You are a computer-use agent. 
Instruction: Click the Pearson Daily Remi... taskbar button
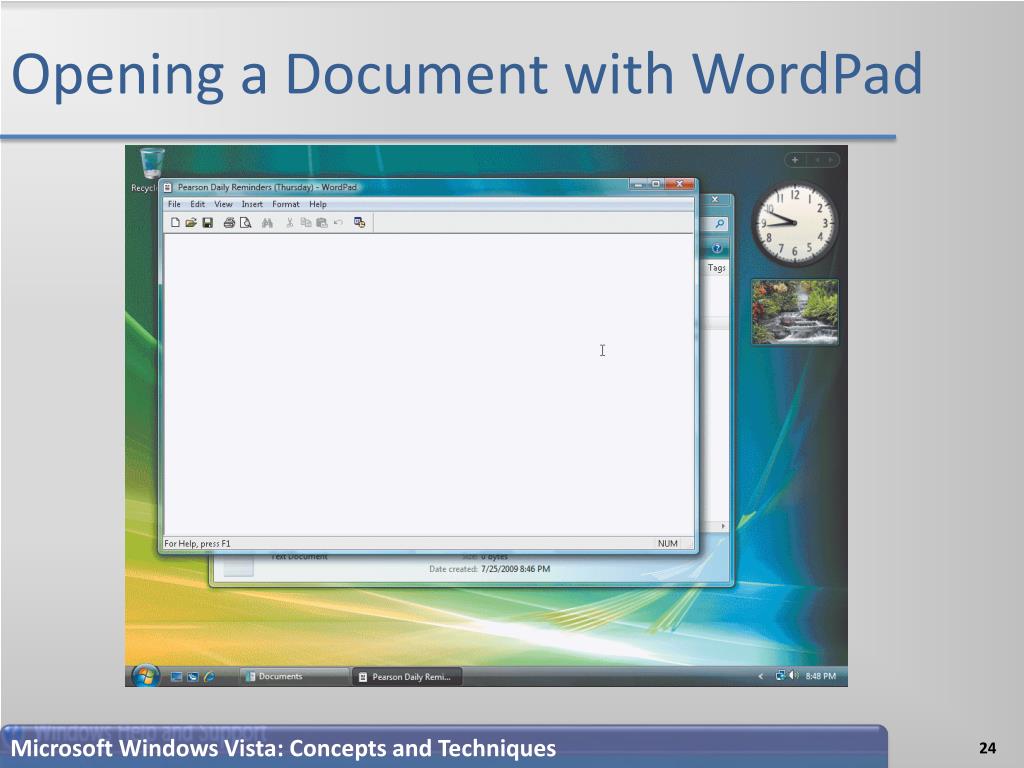(407, 677)
